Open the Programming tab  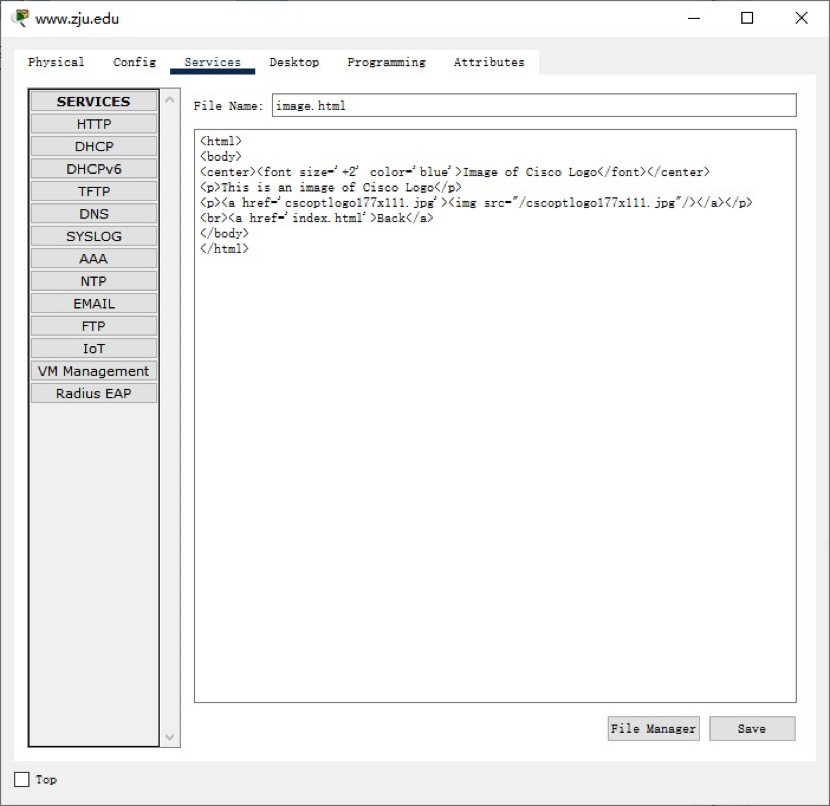[x=386, y=62]
